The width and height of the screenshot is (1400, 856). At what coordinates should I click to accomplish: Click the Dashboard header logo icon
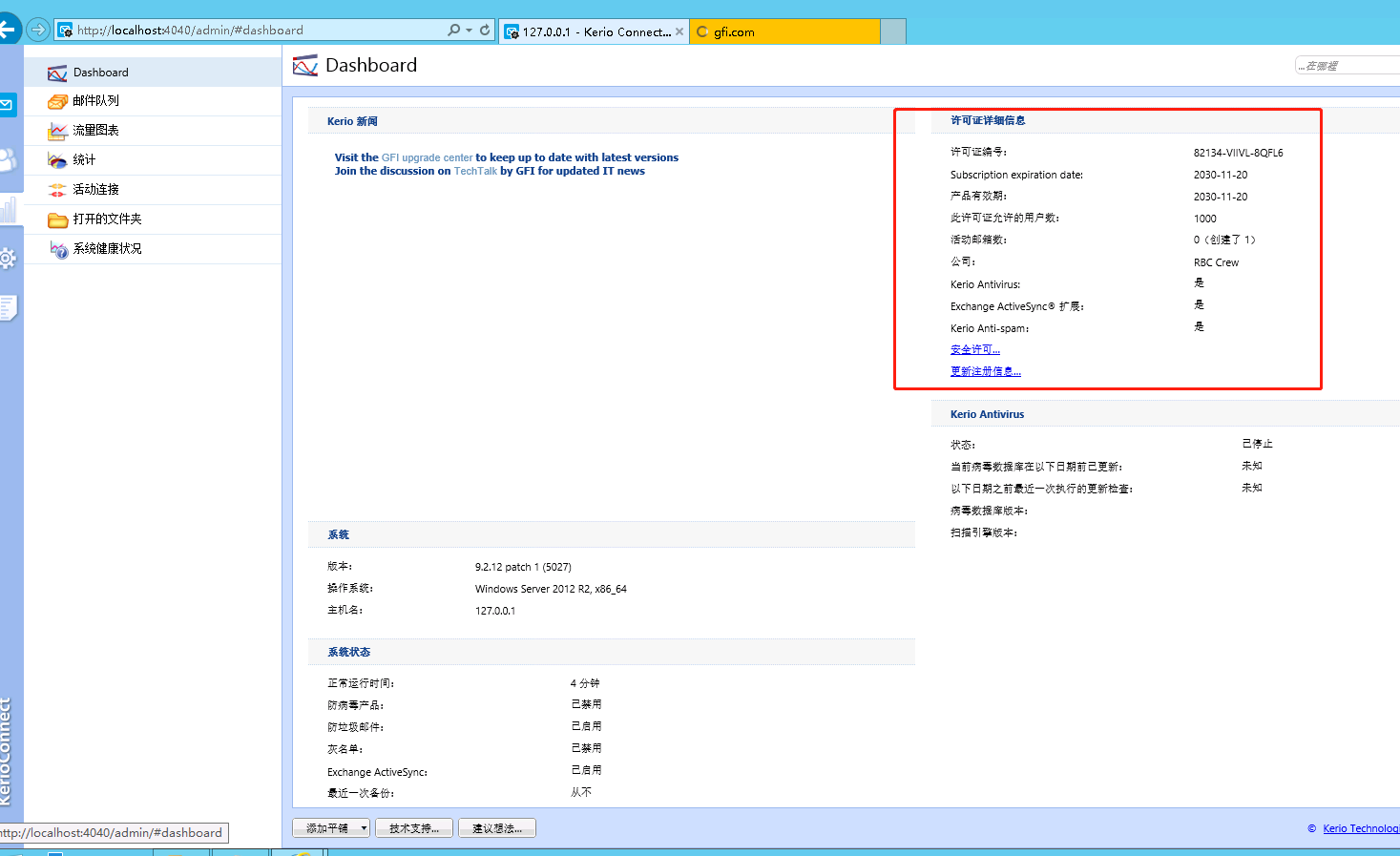(305, 65)
